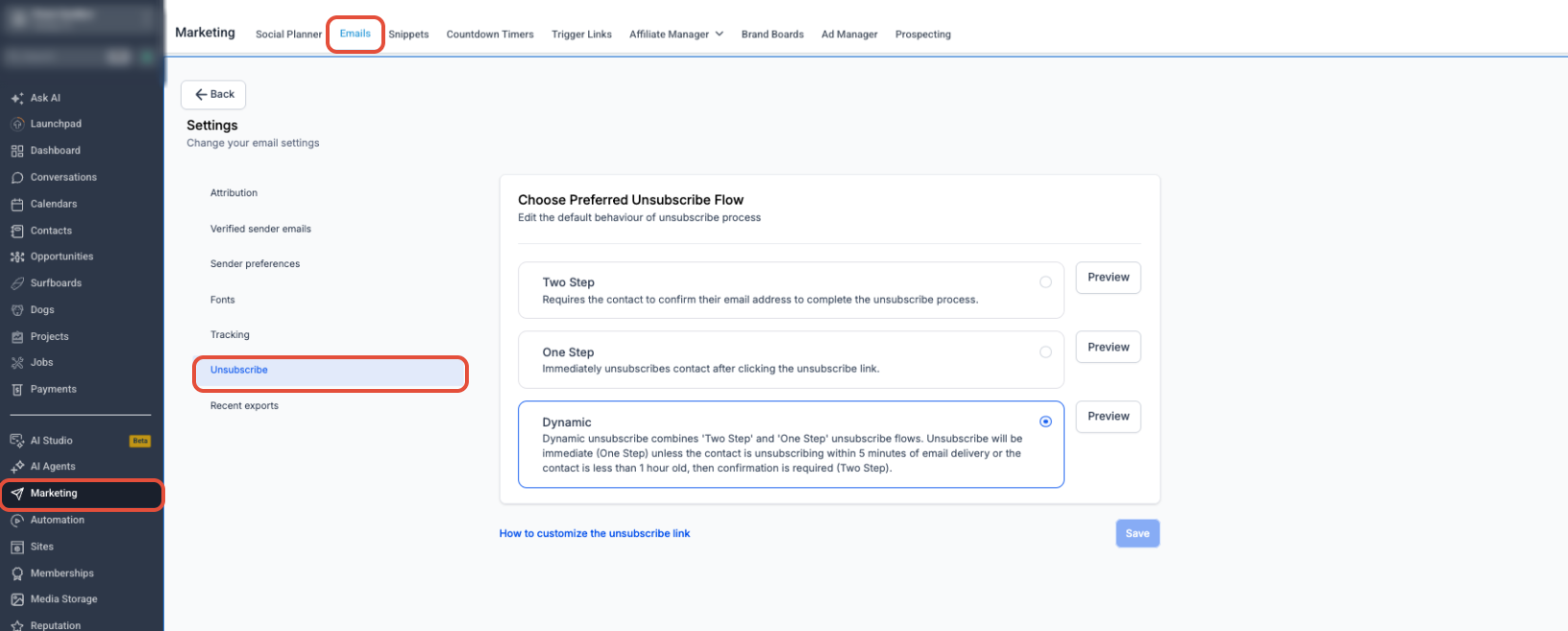This screenshot has width=1568, height=631.
Task: Click the Launchpad icon in sidebar
Action: [x=17, y=124]
